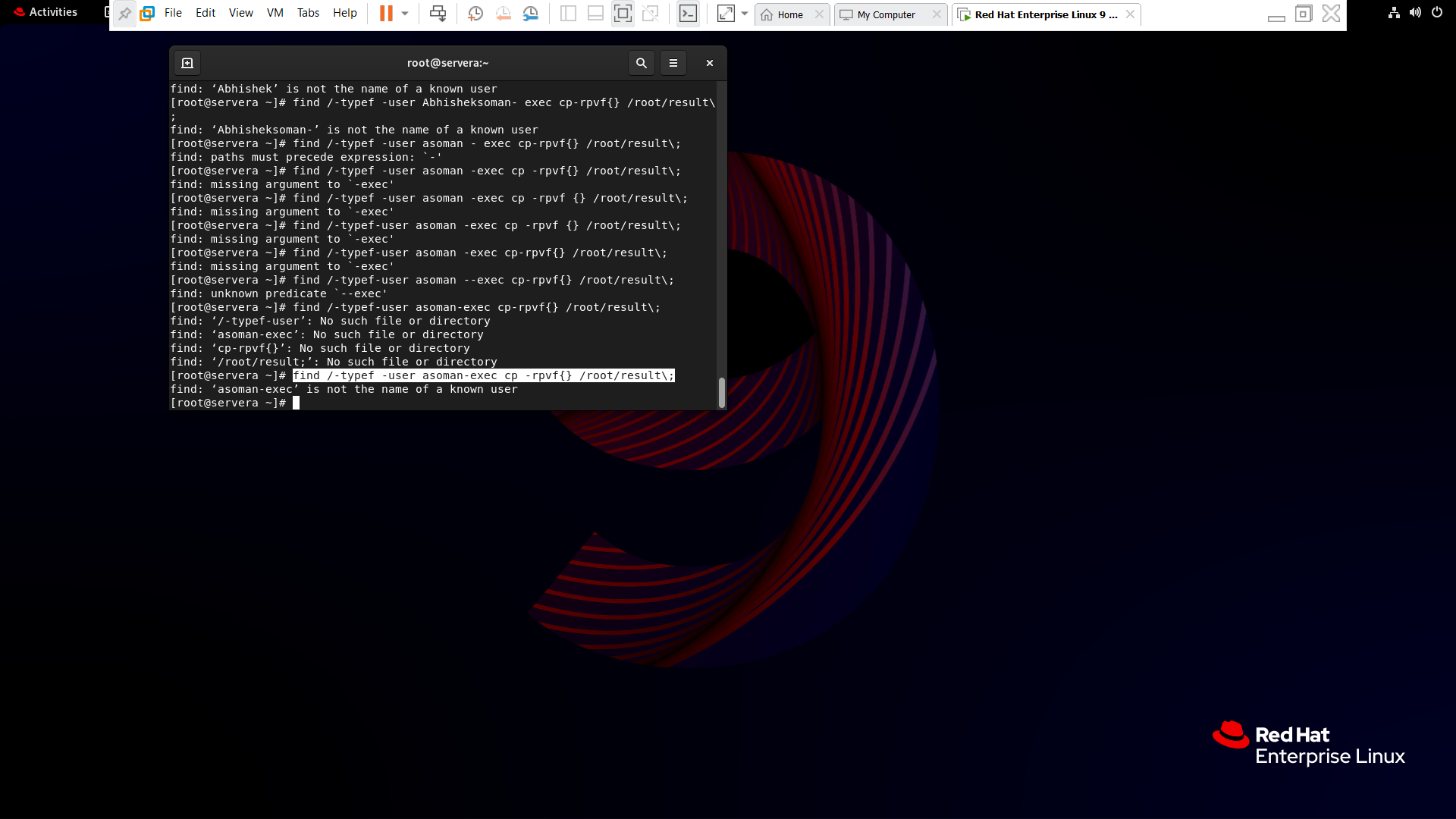1456x819 pixels.
Task: Click the terminal input field
Action: point(295,402)
